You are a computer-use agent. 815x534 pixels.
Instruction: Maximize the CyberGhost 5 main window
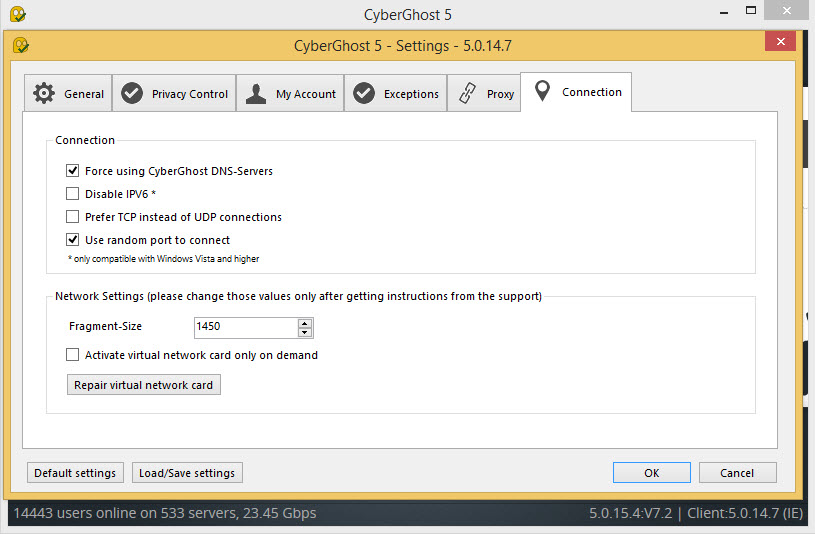pyautogui.click(x=751, y=10)
